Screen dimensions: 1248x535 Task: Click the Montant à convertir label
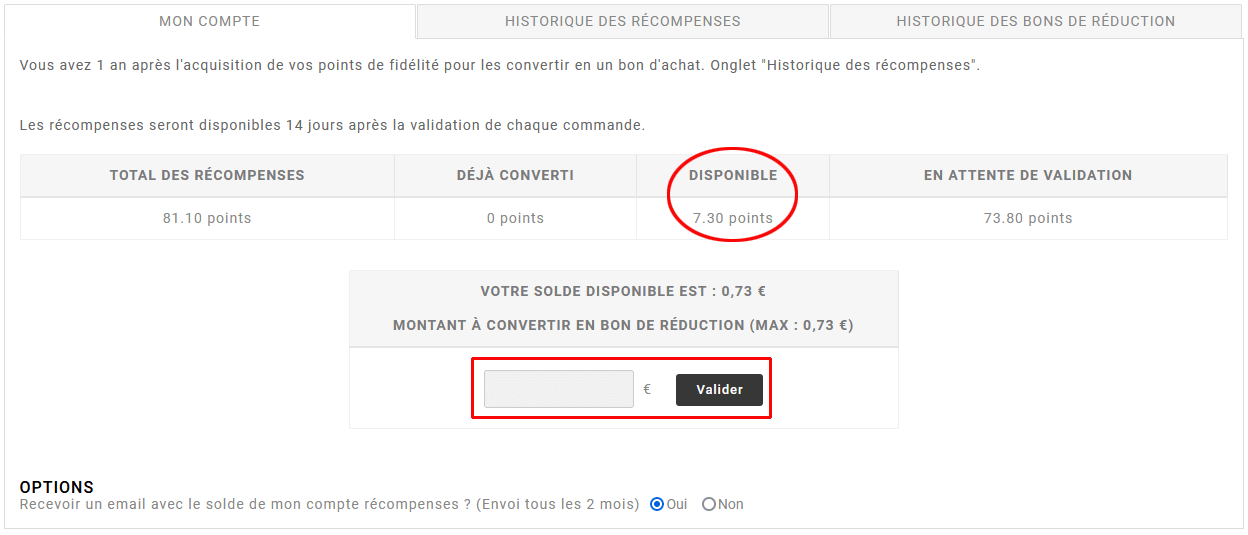[623, 325]
